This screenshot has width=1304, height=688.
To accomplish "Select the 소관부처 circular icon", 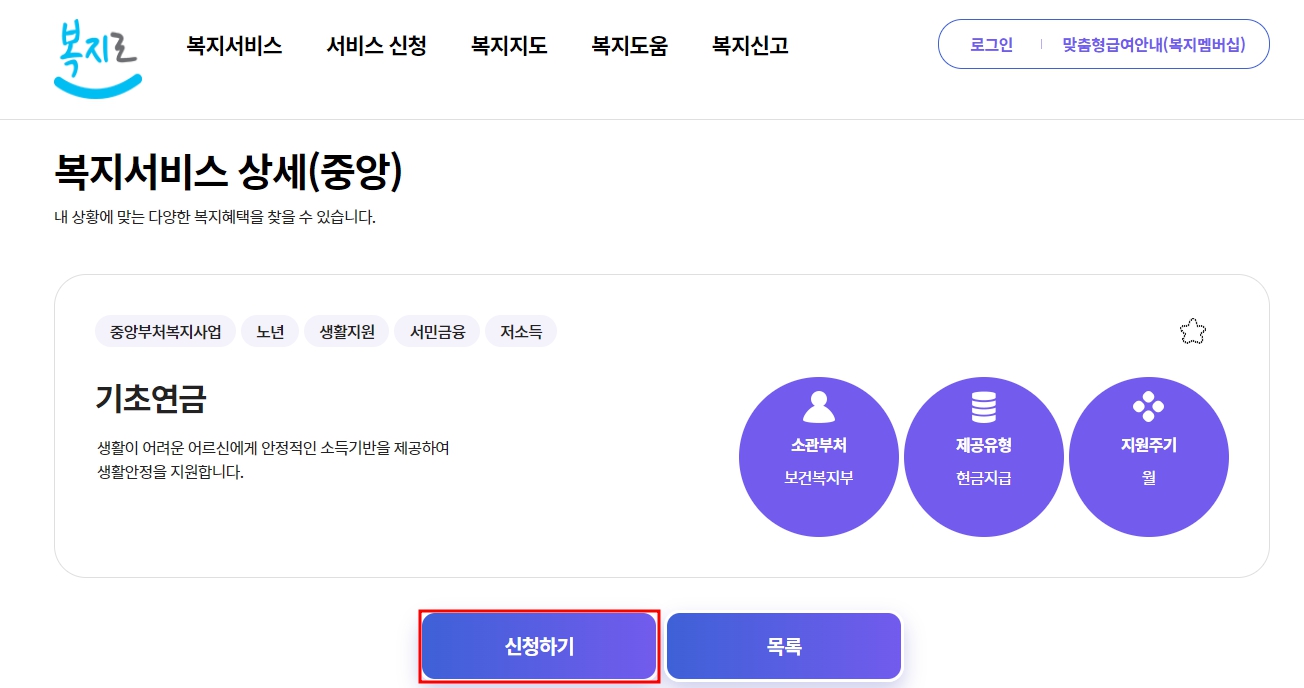I will 819,455.
